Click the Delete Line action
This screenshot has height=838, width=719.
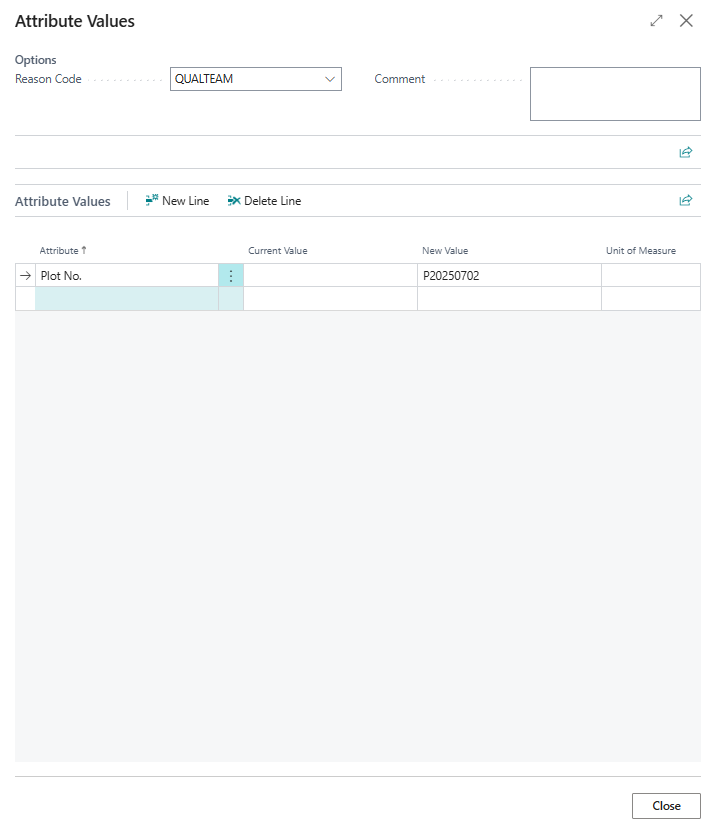pyautogui.click(x=264, y=201)
